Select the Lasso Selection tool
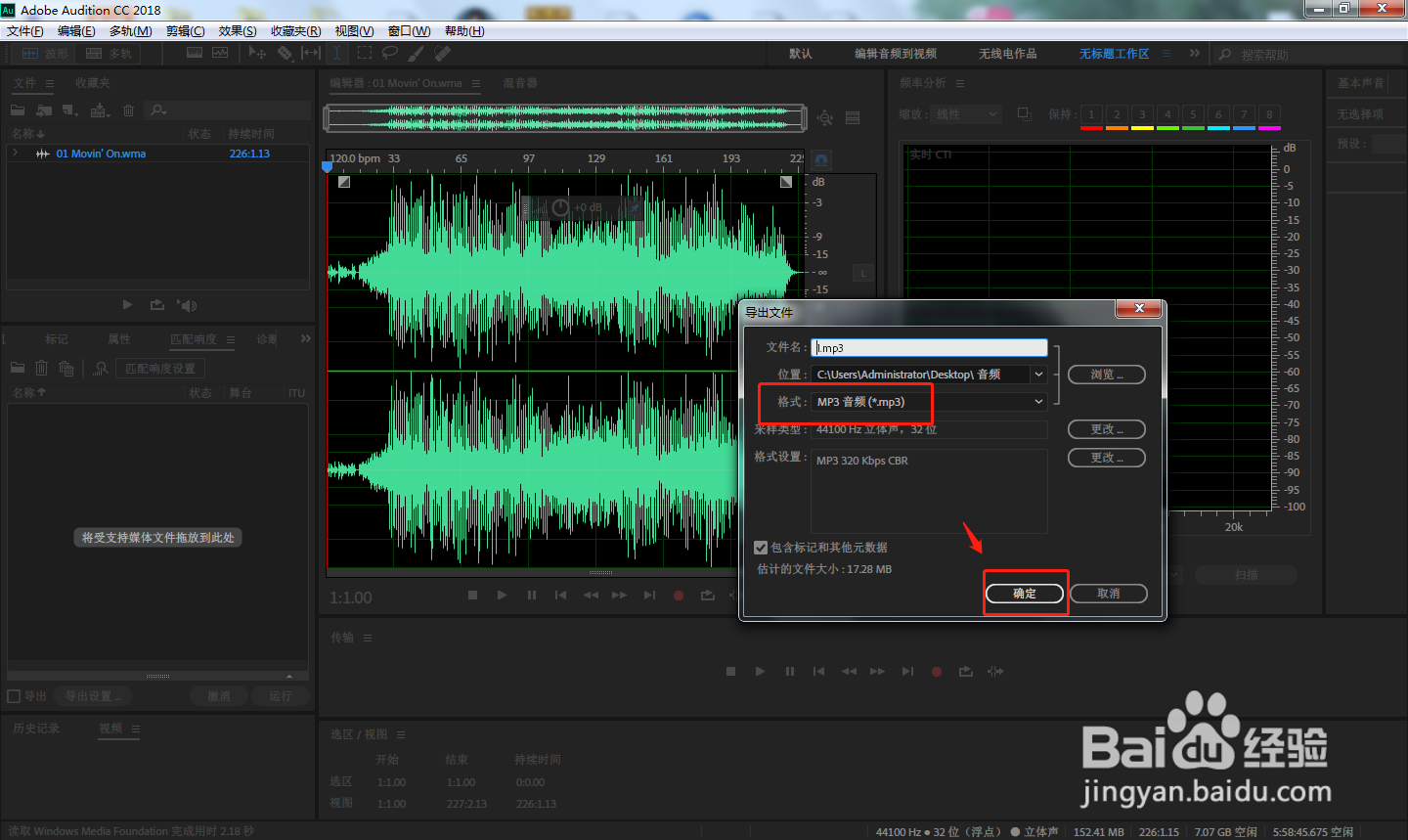 (390, 53)
